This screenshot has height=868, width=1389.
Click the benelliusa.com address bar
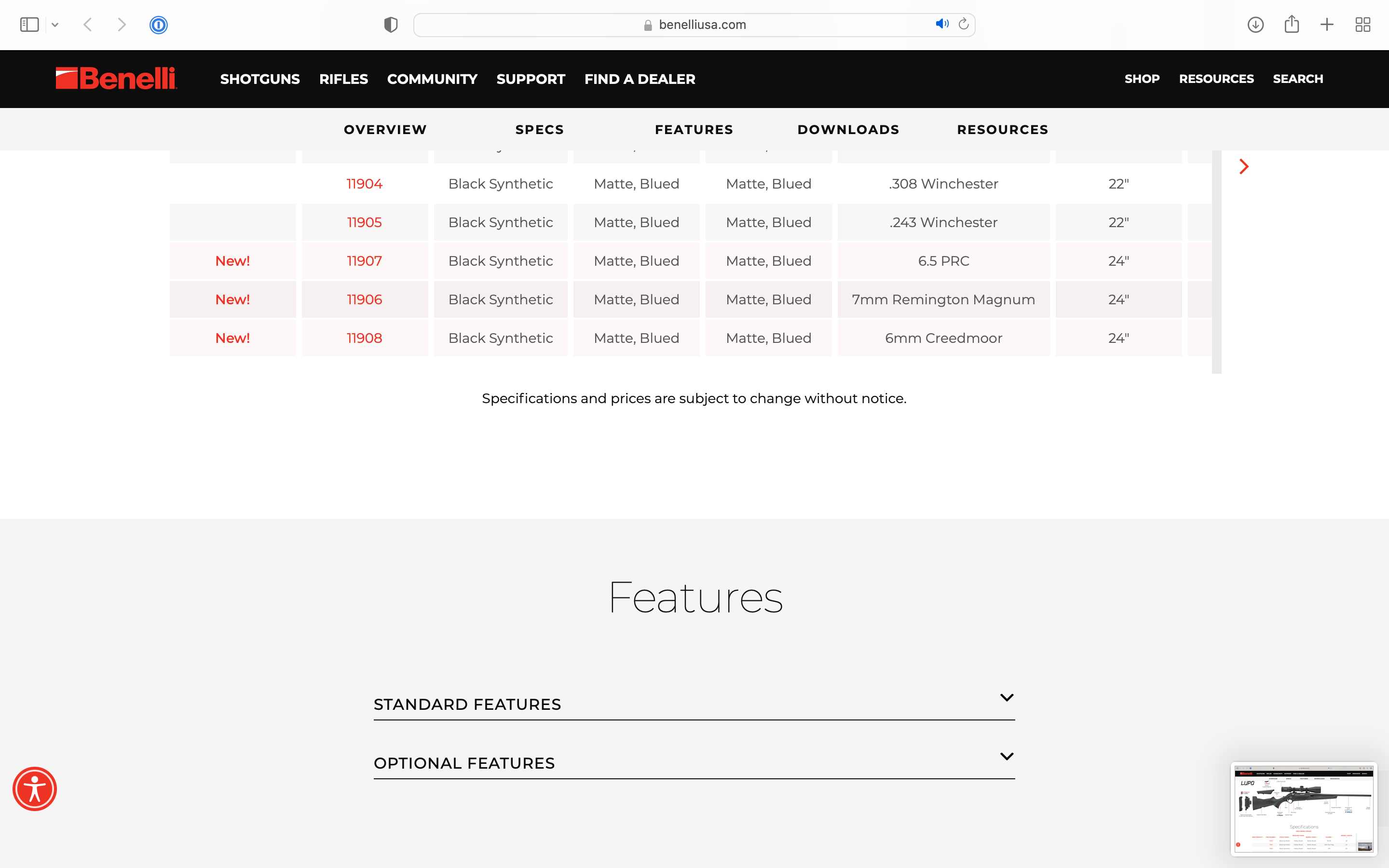pos(694,25)
